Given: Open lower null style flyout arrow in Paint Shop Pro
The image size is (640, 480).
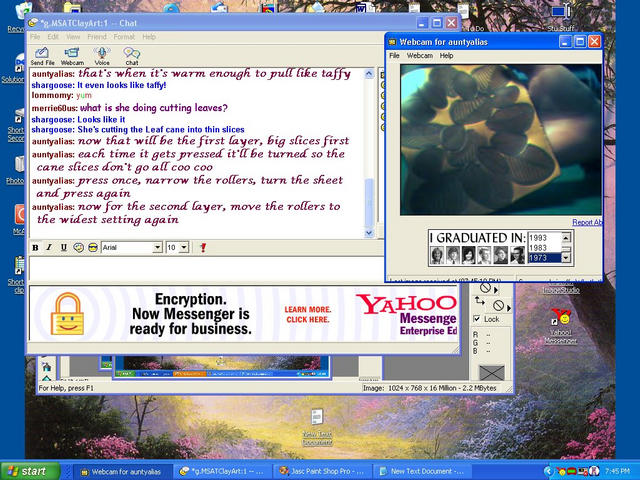Looking at the screenshot, I should [509, 308].
